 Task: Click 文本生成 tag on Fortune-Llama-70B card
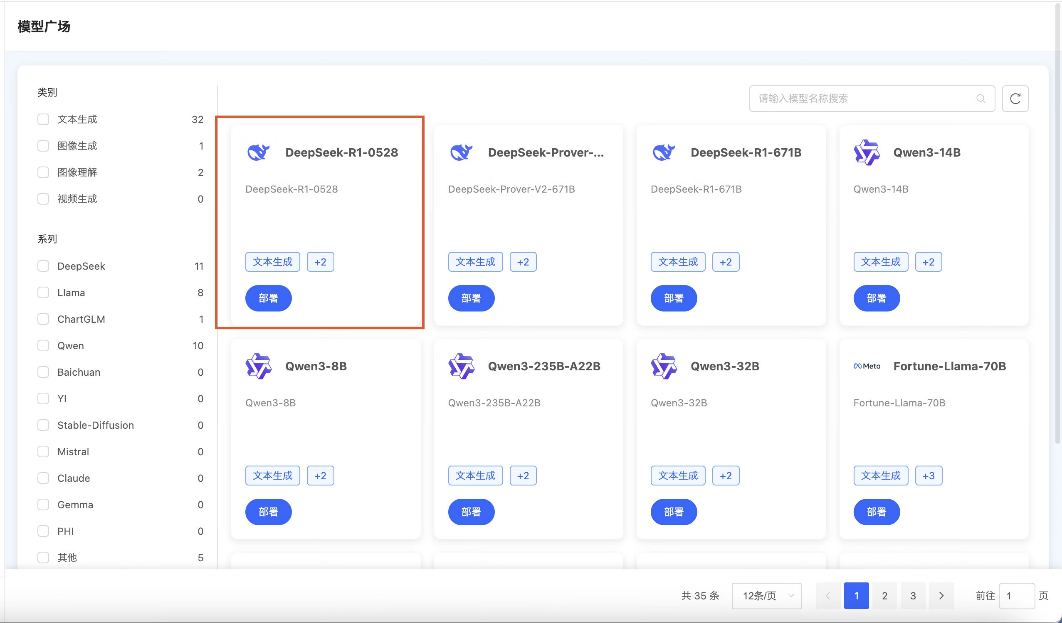point(880,476)
